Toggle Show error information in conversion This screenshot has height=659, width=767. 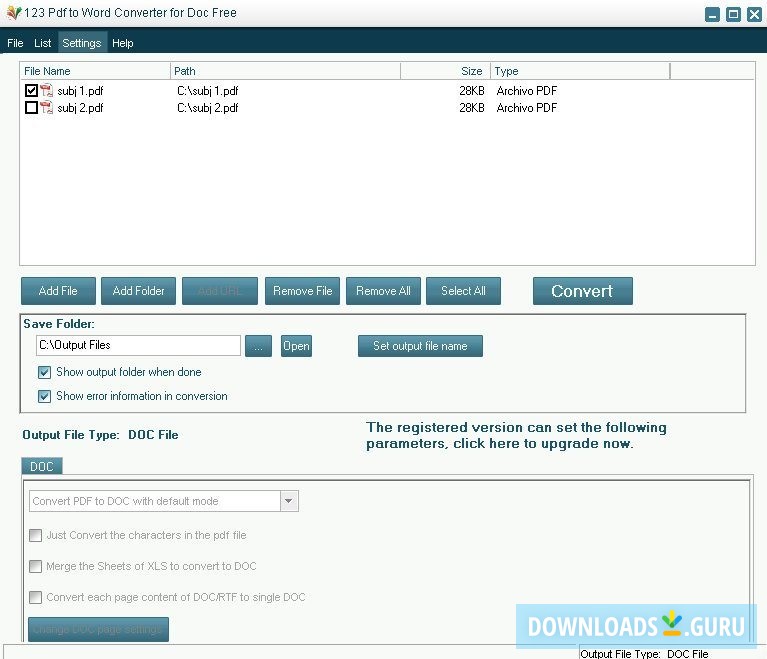point(44,396)
